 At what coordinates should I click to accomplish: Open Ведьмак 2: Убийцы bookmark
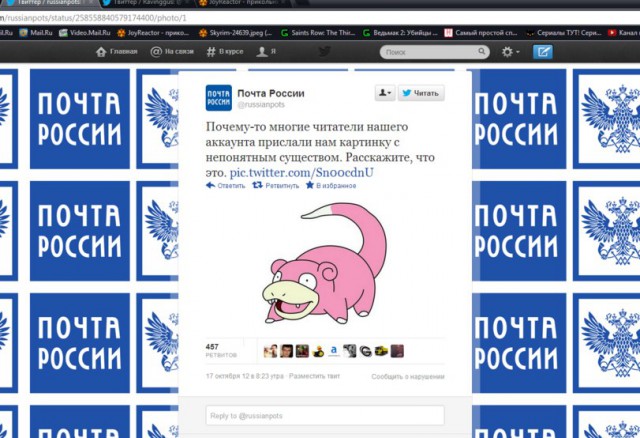tap(400, 33)
